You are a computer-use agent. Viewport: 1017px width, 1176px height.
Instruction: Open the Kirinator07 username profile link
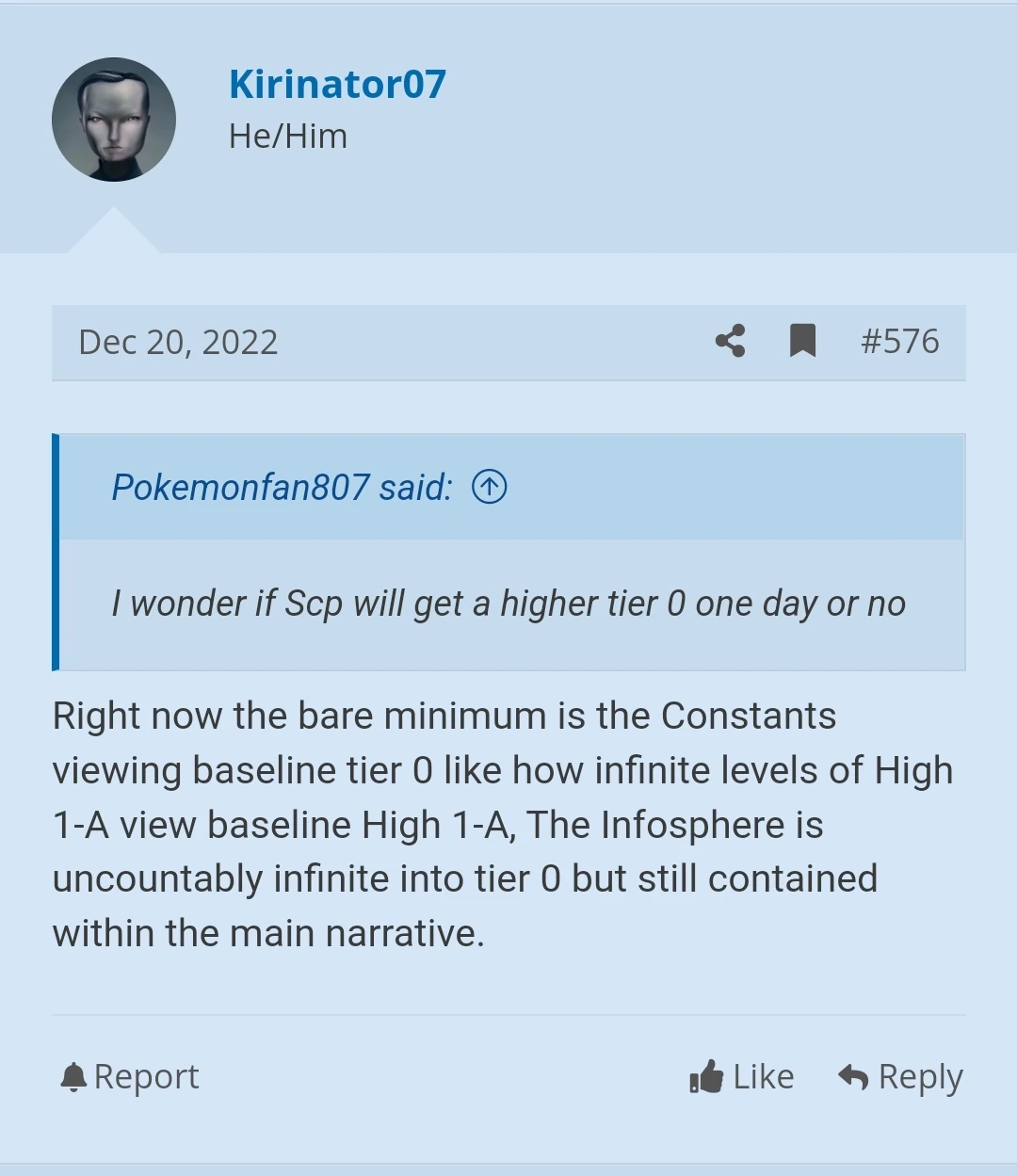(x=337, y=85)
